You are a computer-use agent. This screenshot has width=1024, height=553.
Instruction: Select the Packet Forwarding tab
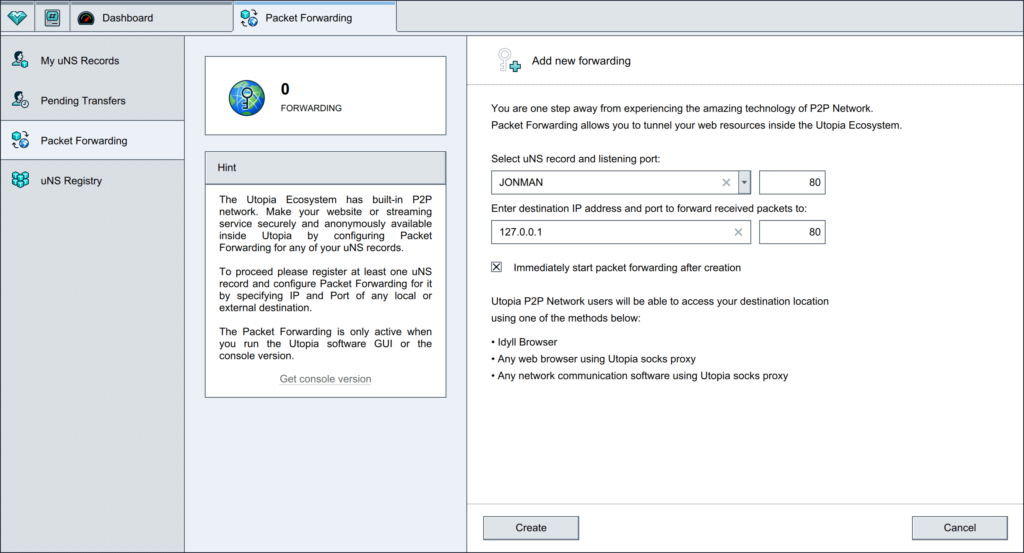315,16
